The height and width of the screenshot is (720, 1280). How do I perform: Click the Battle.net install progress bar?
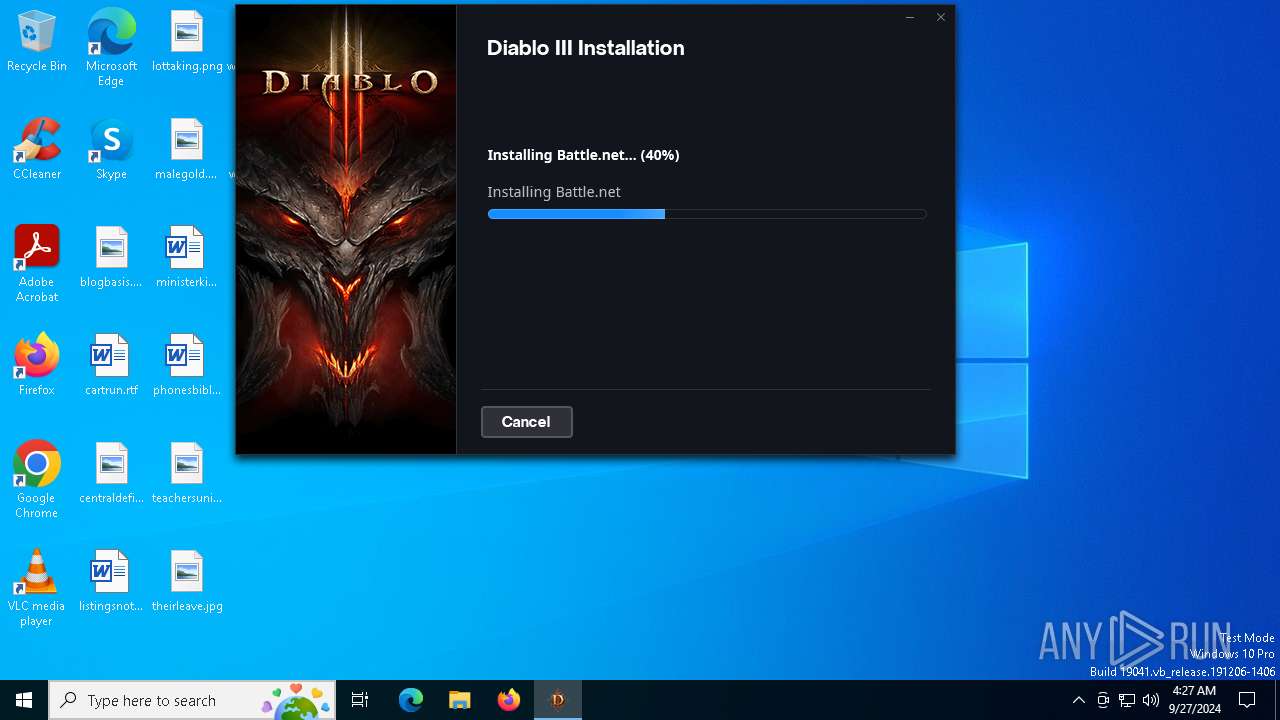coord(707,214)
